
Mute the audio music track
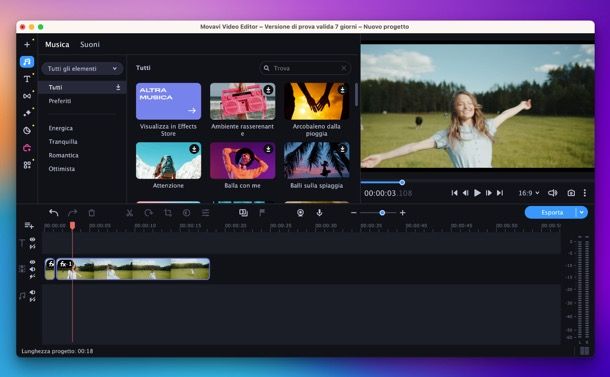(33, 292)
